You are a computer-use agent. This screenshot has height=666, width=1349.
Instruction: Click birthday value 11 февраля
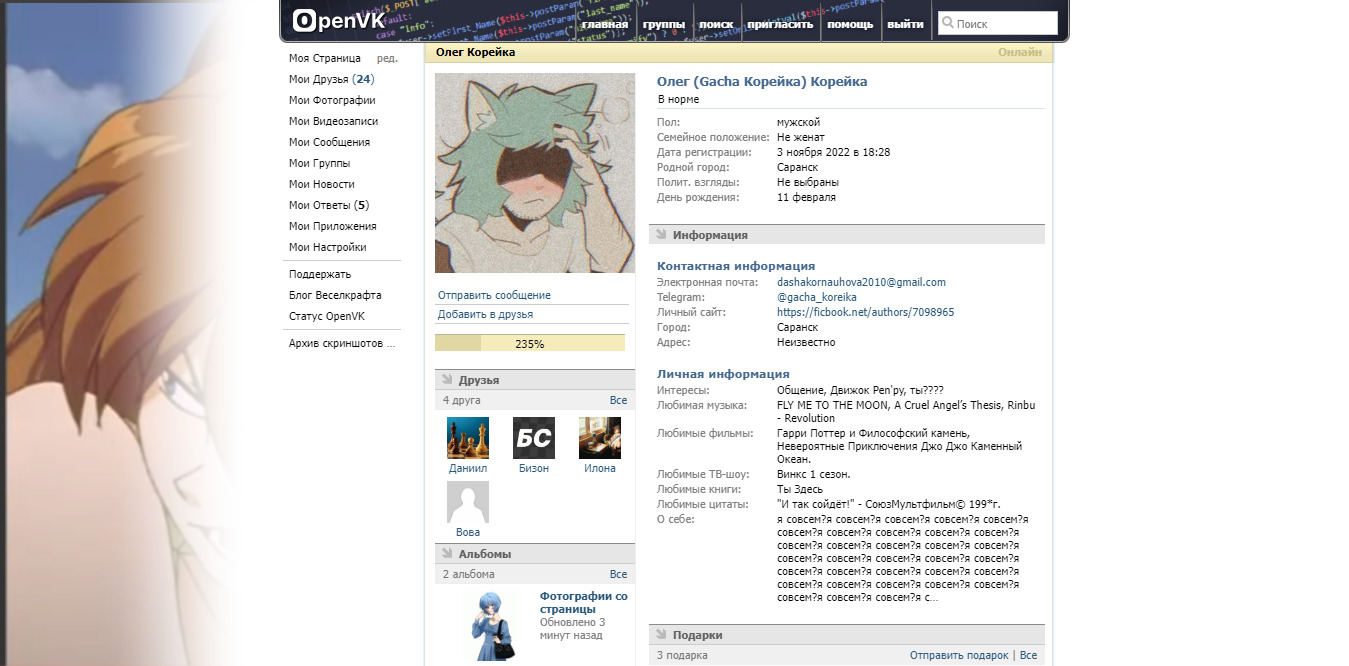(x=806, y=197)
